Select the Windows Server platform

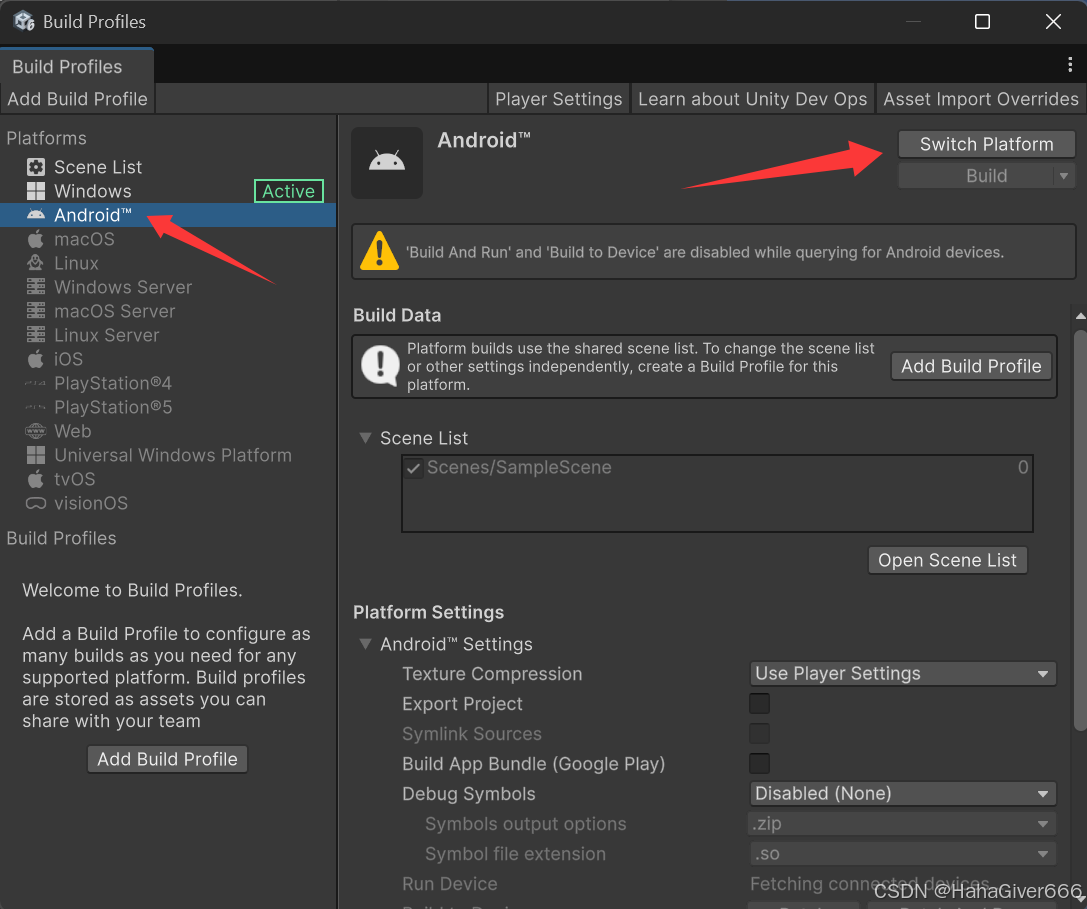(168, 287)
